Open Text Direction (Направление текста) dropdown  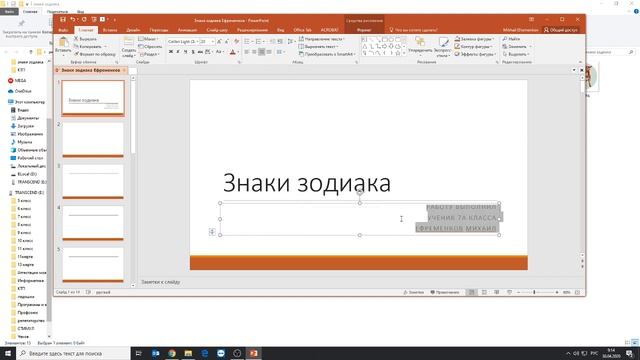click(322, 39)
